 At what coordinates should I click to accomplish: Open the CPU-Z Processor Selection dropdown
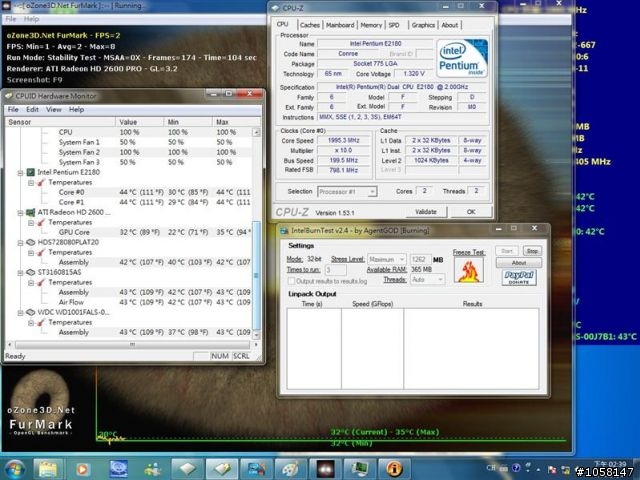coord(347,191)
